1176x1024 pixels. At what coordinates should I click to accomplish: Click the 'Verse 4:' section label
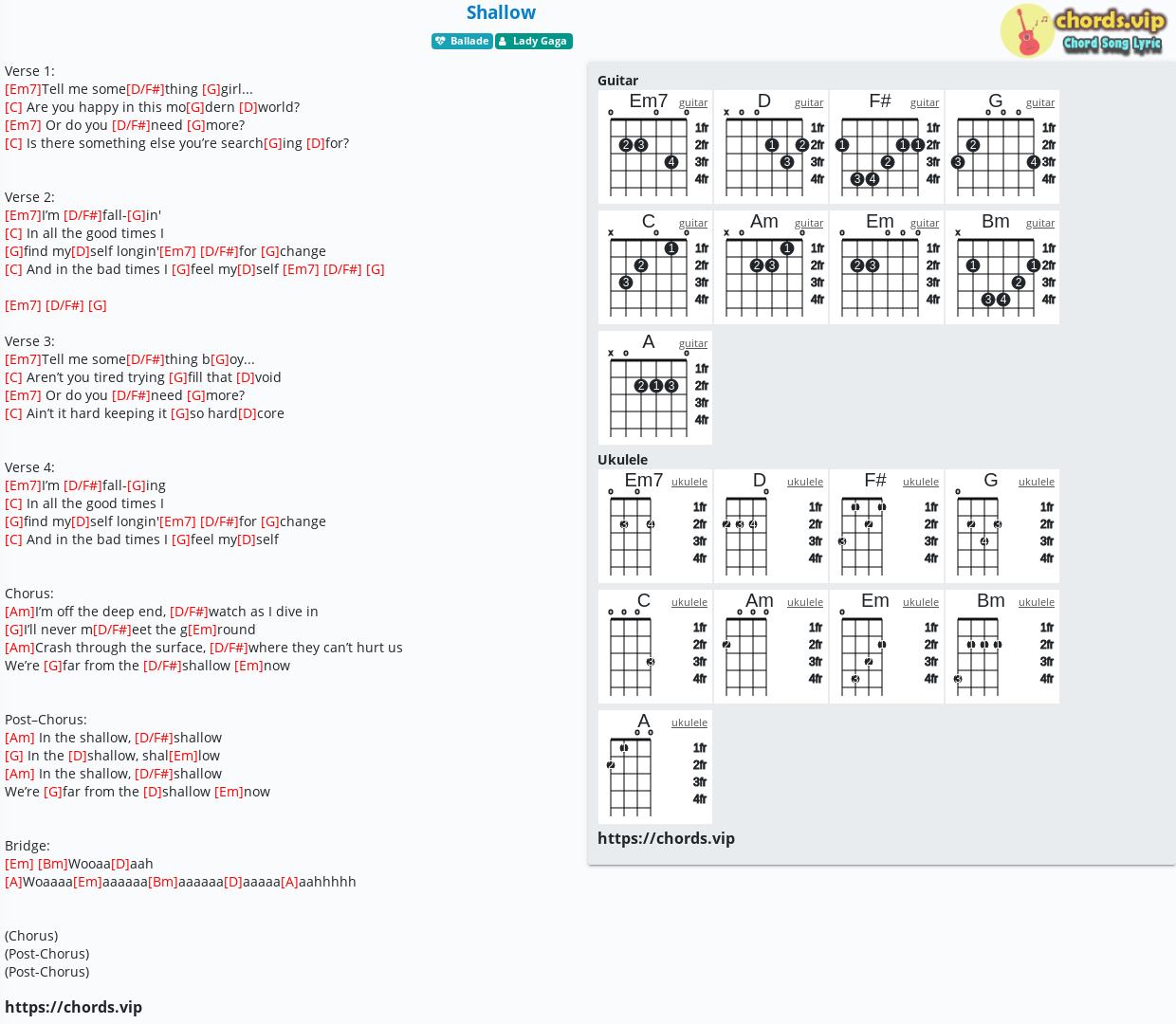coord(29,467)
